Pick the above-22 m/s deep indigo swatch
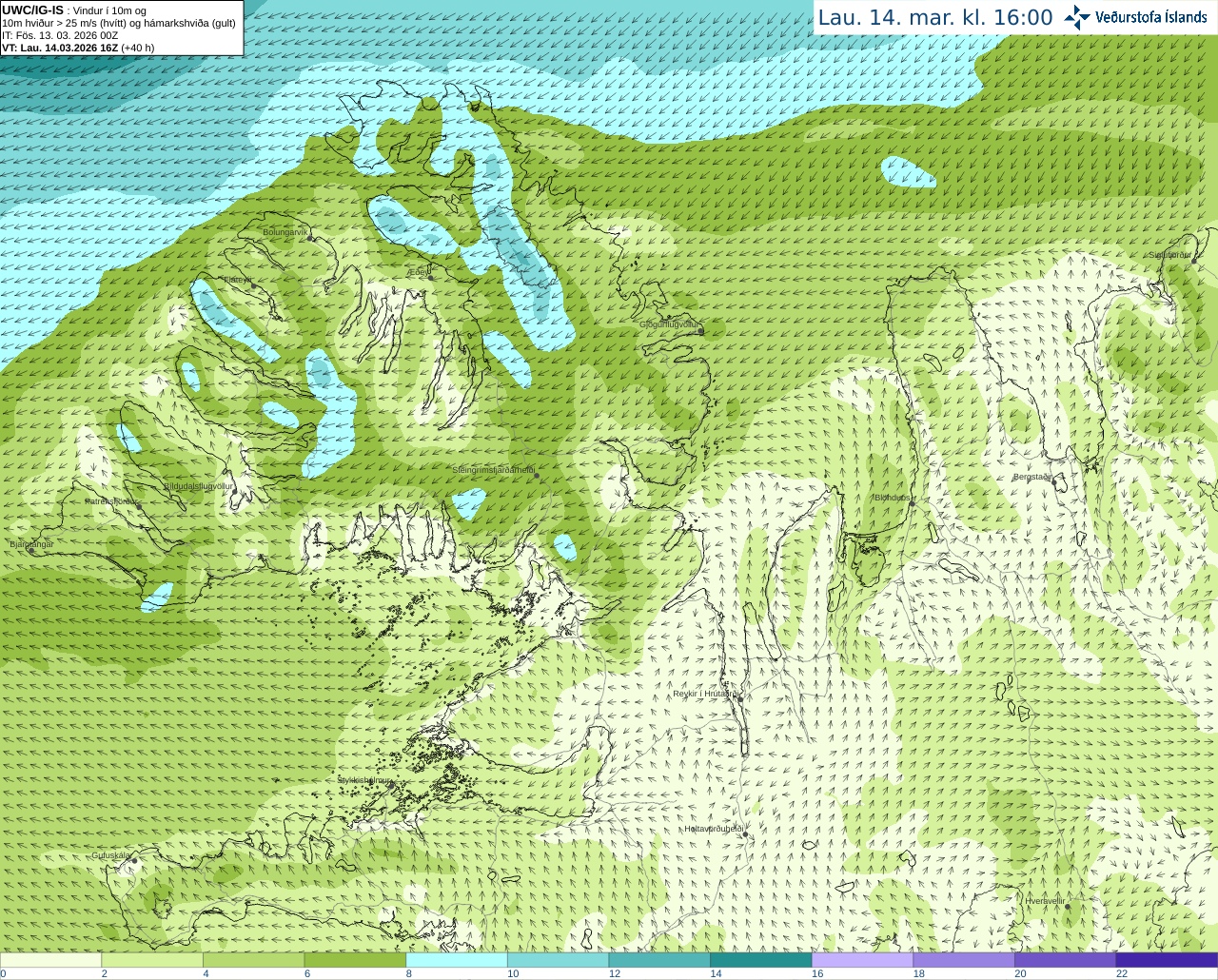1218x980 pixels. [x=1167, y=960]
